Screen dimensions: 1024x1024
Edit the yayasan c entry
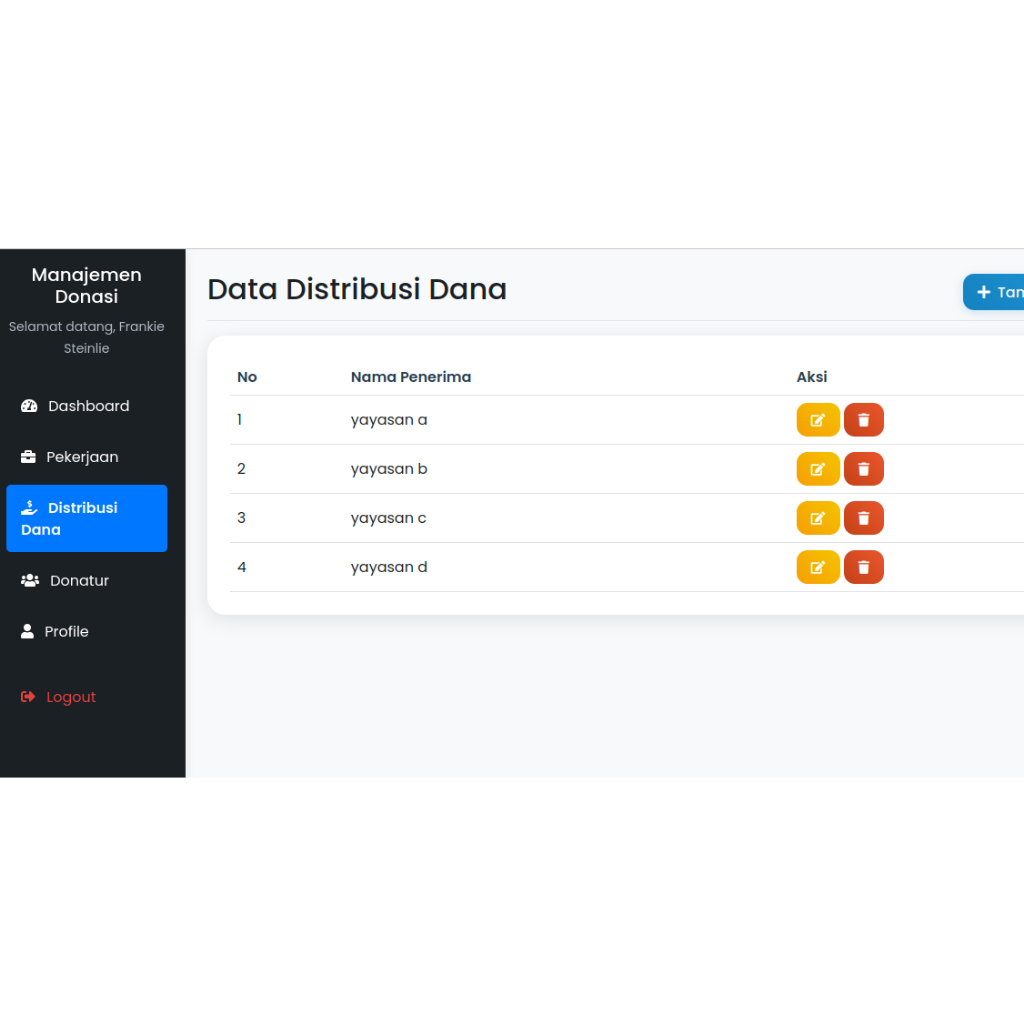(817, 518)
